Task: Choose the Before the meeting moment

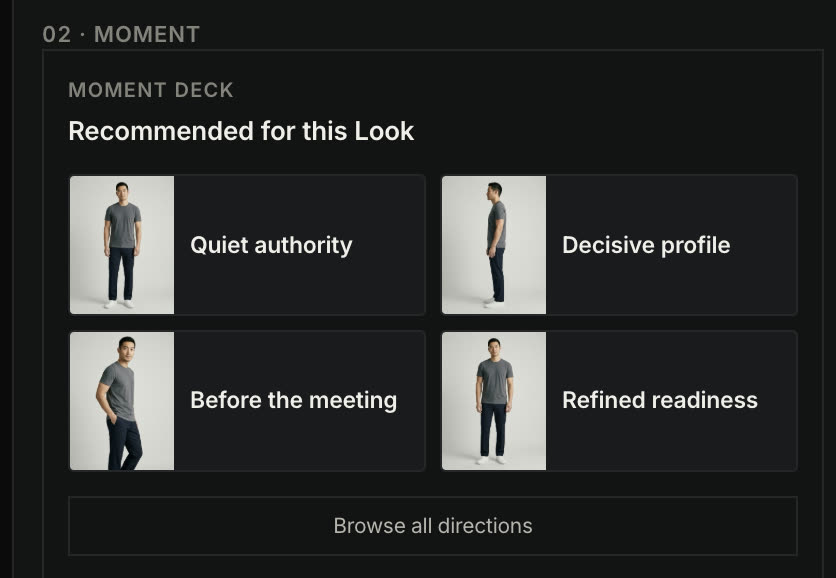Action: (x=247, y=401)
